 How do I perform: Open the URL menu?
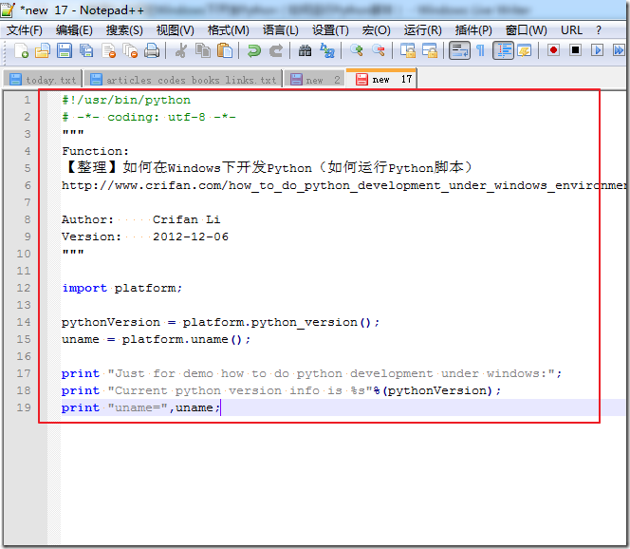tap(571, 31)
